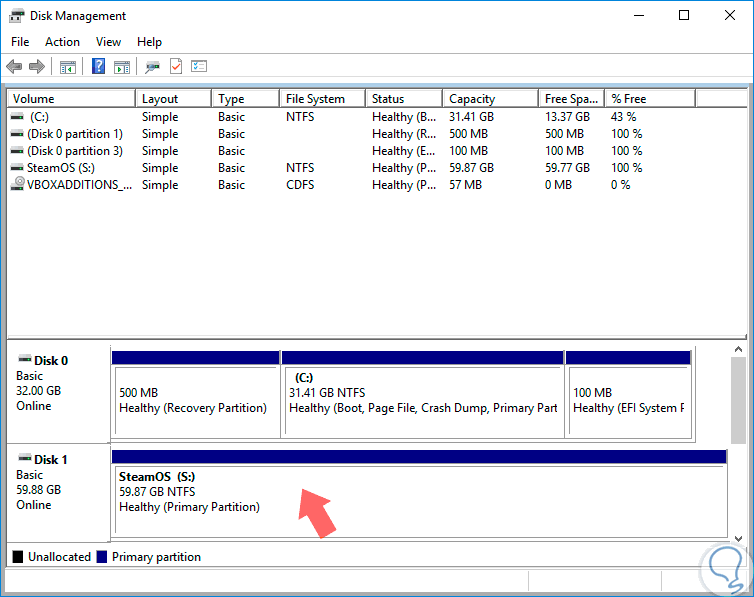The height and width of the screenshot is (597, 754).
Task: Select the (C:) volume row
Action: click(377, 117)
